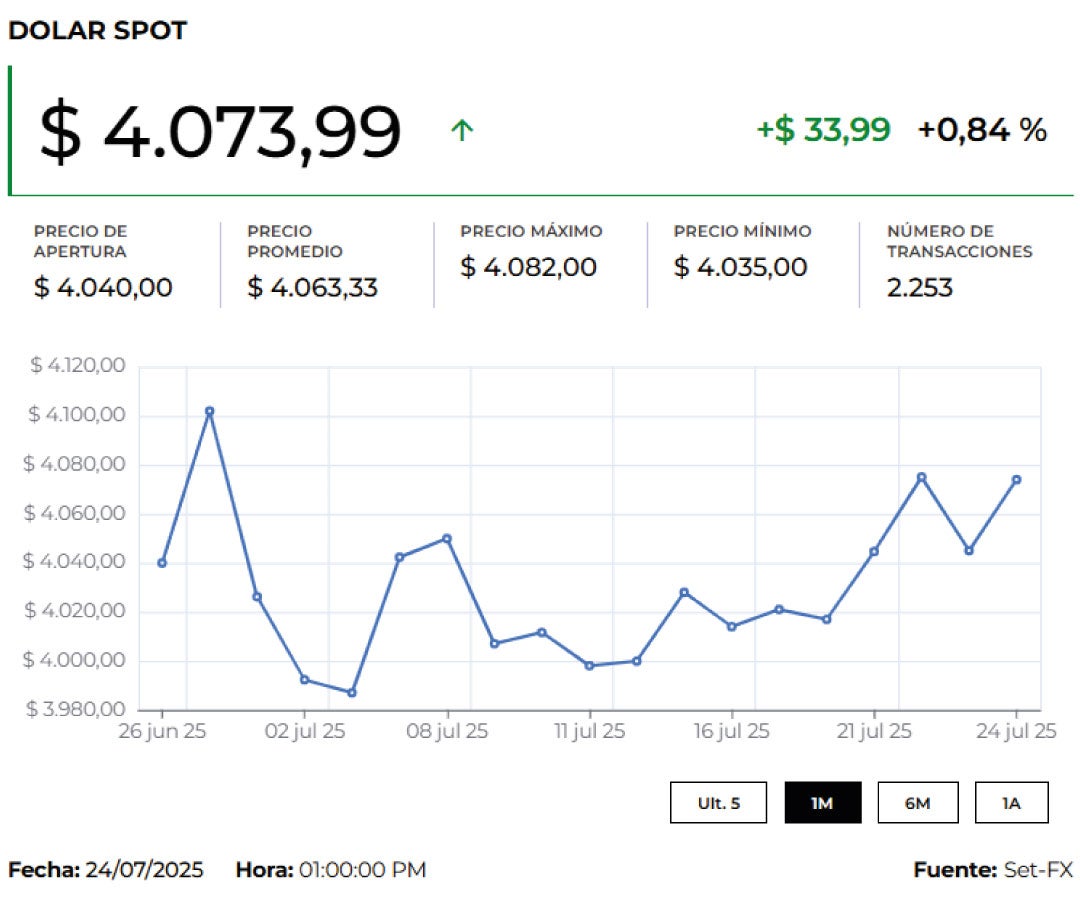This screenshot has width=1080, height=900.
Task: Switch chart to 6M range
Action: [x=917, y=803]
